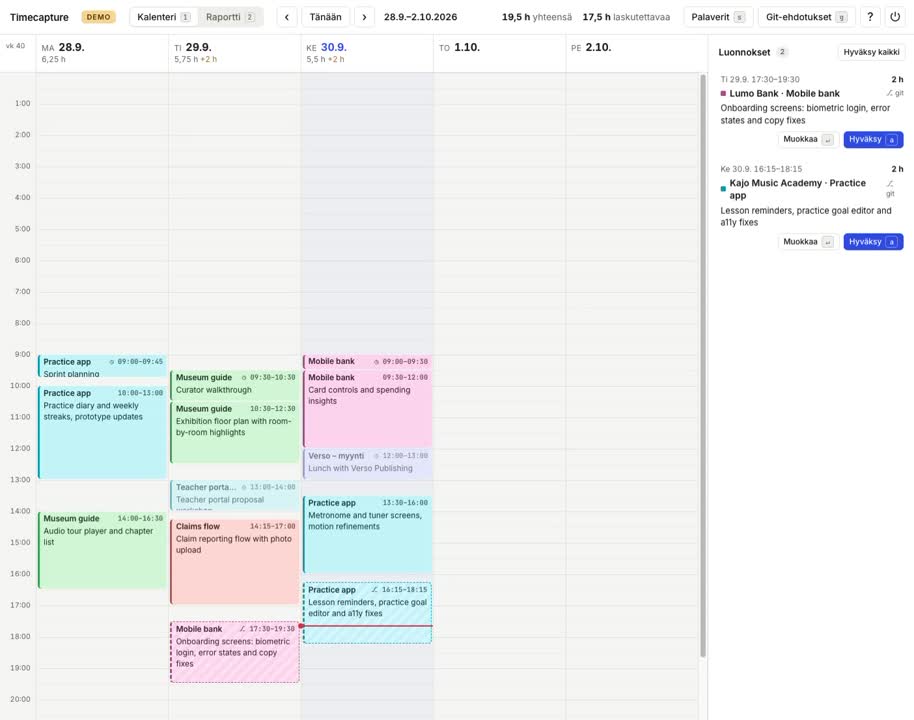Select the Tuesday 29.9. day header

click(234, 52)
